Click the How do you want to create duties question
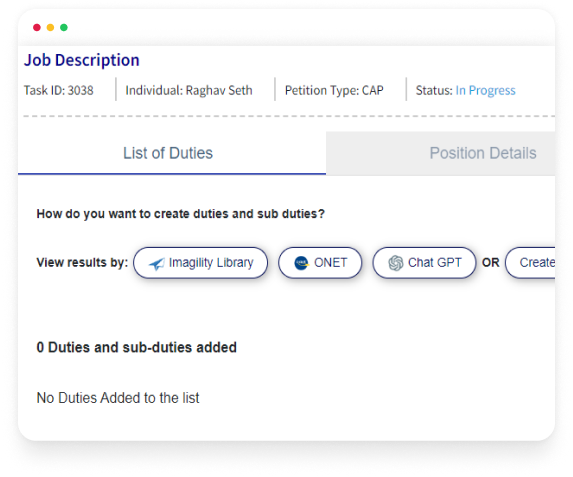The height and width of the screenshot is (477, 573). 181,214
